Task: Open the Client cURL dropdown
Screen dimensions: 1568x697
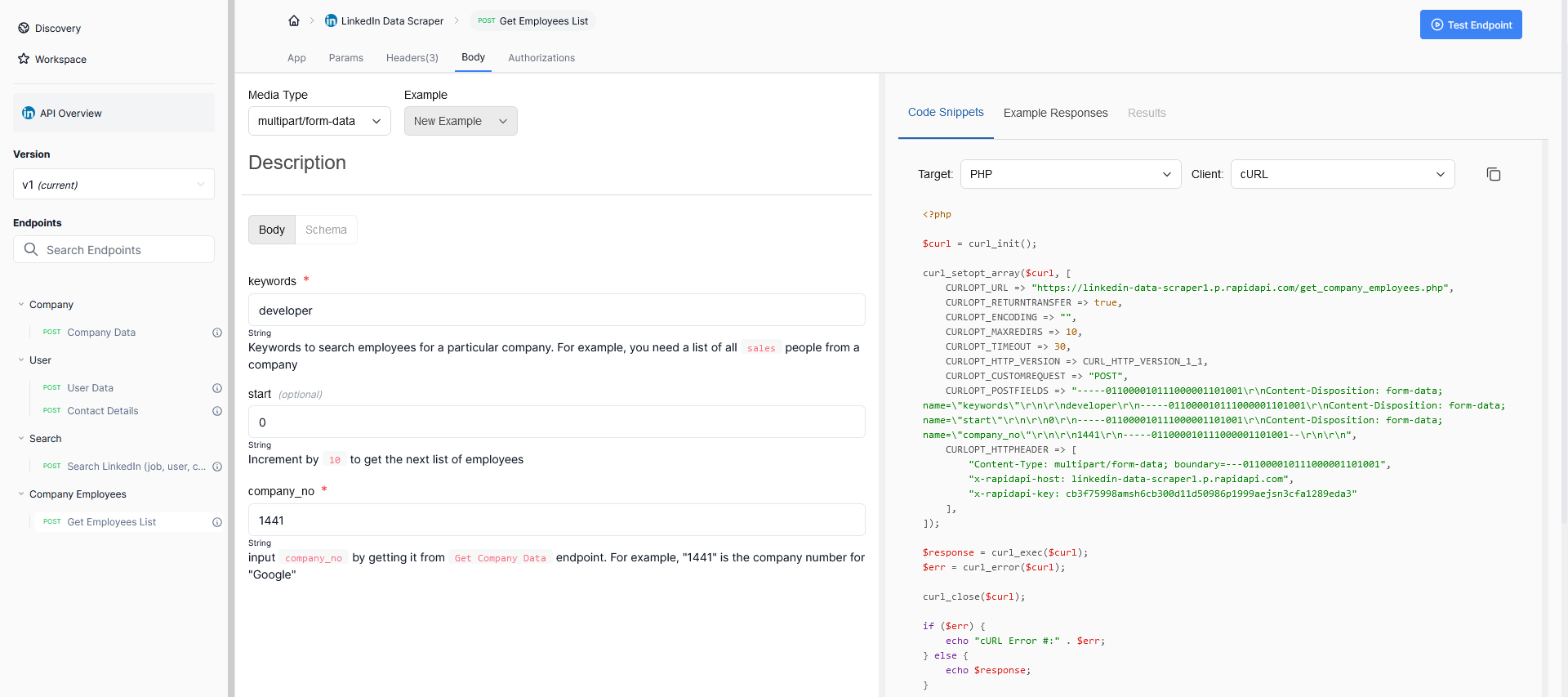Action: point(1343,174)
